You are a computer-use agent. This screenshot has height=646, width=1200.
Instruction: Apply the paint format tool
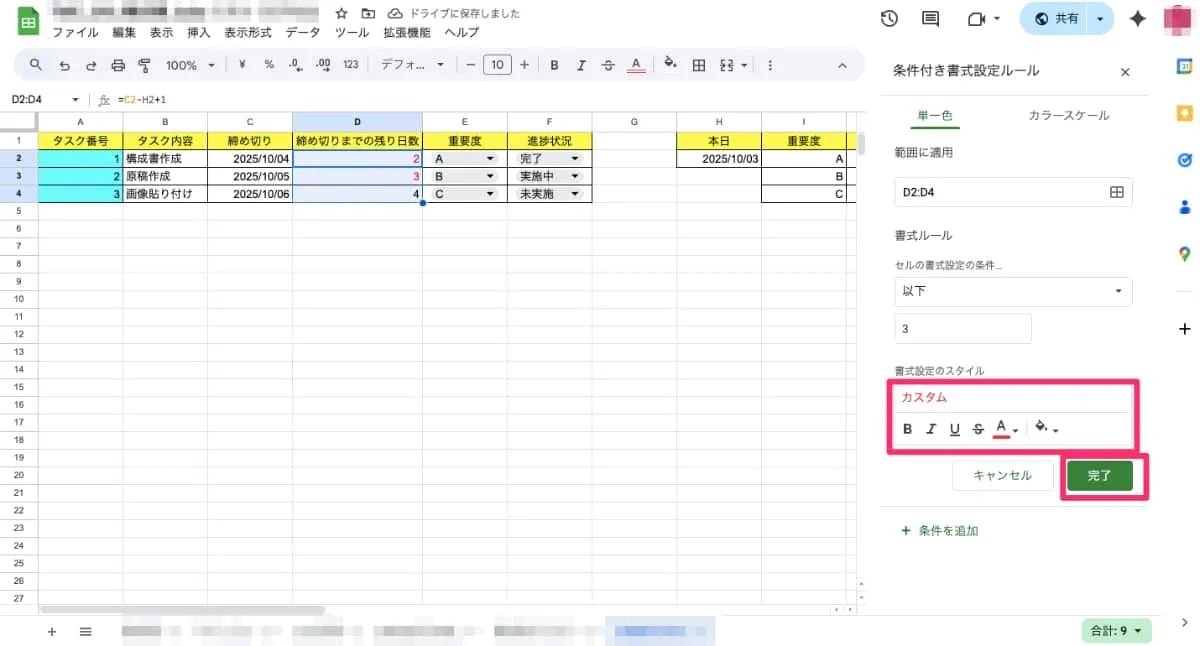[146, 65]
